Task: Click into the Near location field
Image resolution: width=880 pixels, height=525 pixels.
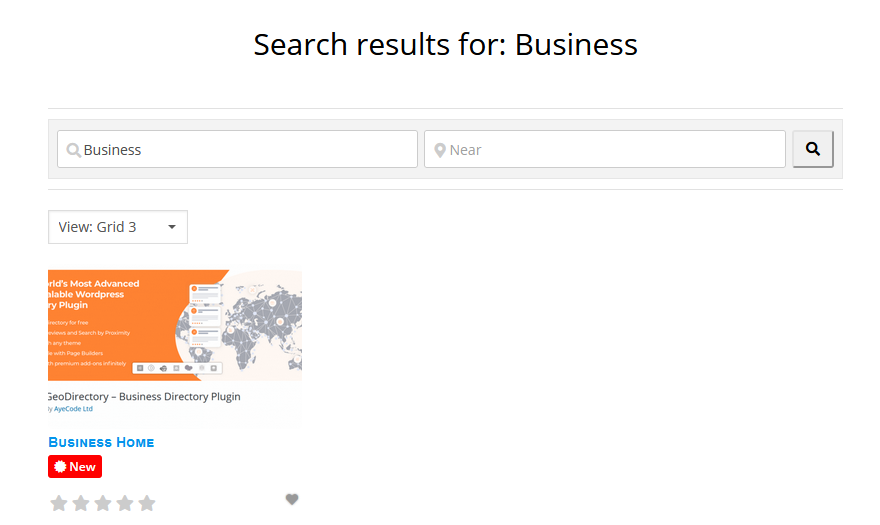Action: (612, 150)
